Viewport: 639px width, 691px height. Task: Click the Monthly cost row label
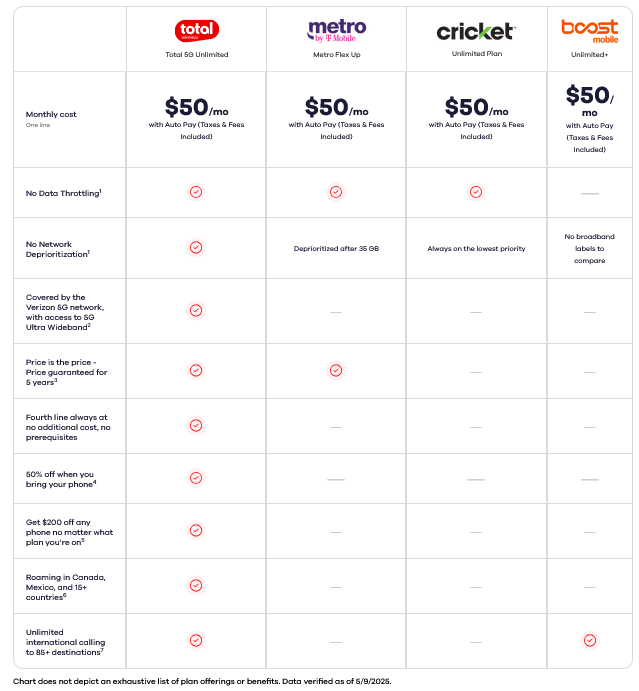[x=51, y=115]
